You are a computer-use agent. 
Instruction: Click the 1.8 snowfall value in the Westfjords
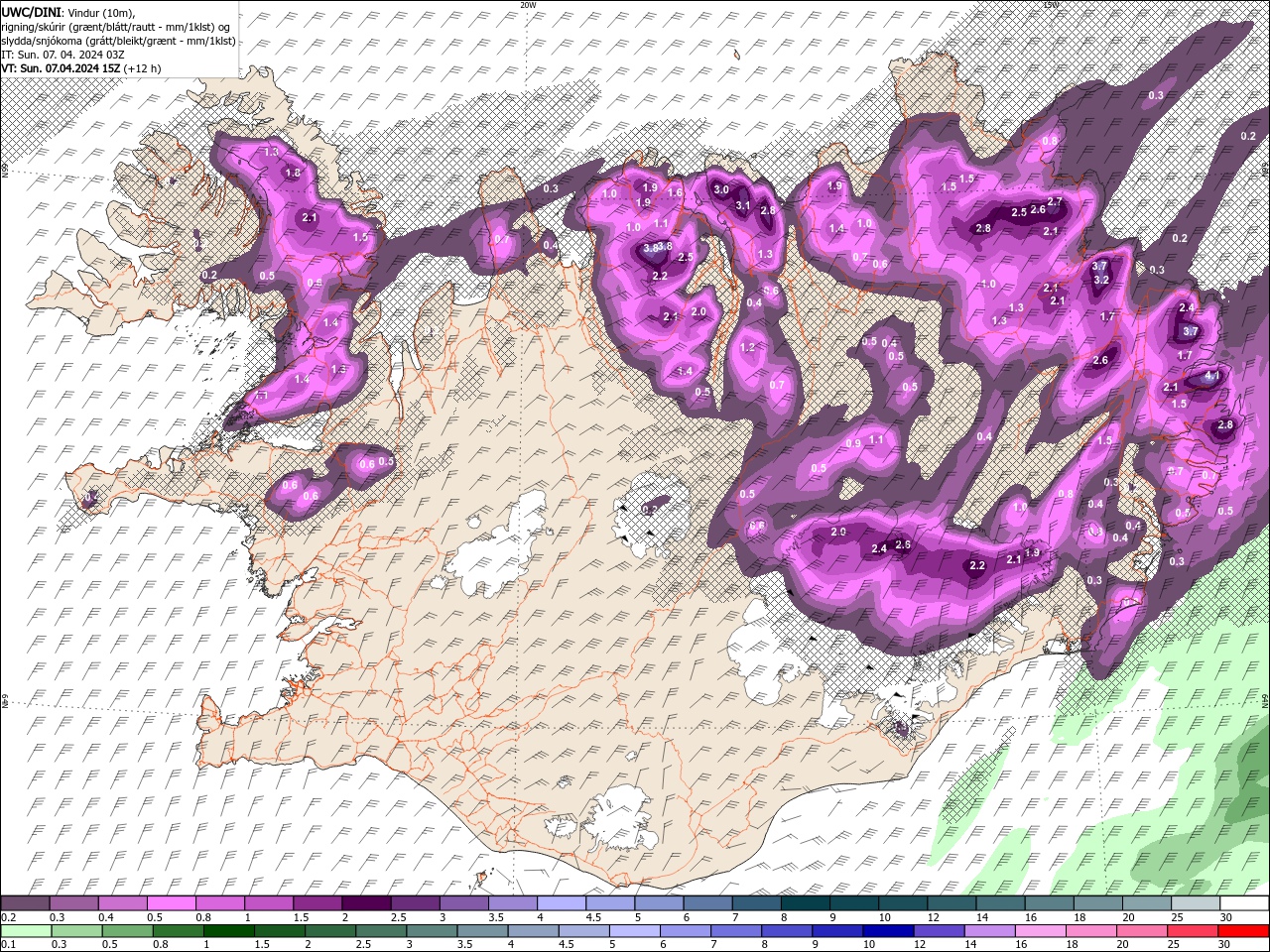293,173
